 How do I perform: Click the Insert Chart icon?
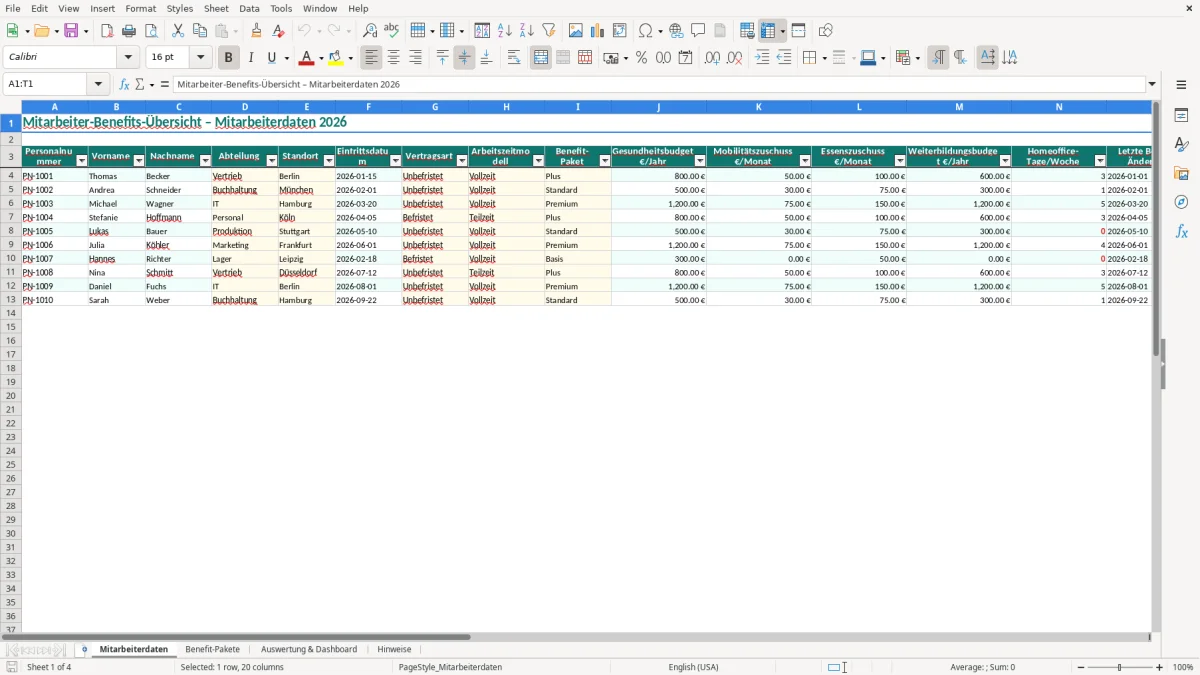pos(597,31)
